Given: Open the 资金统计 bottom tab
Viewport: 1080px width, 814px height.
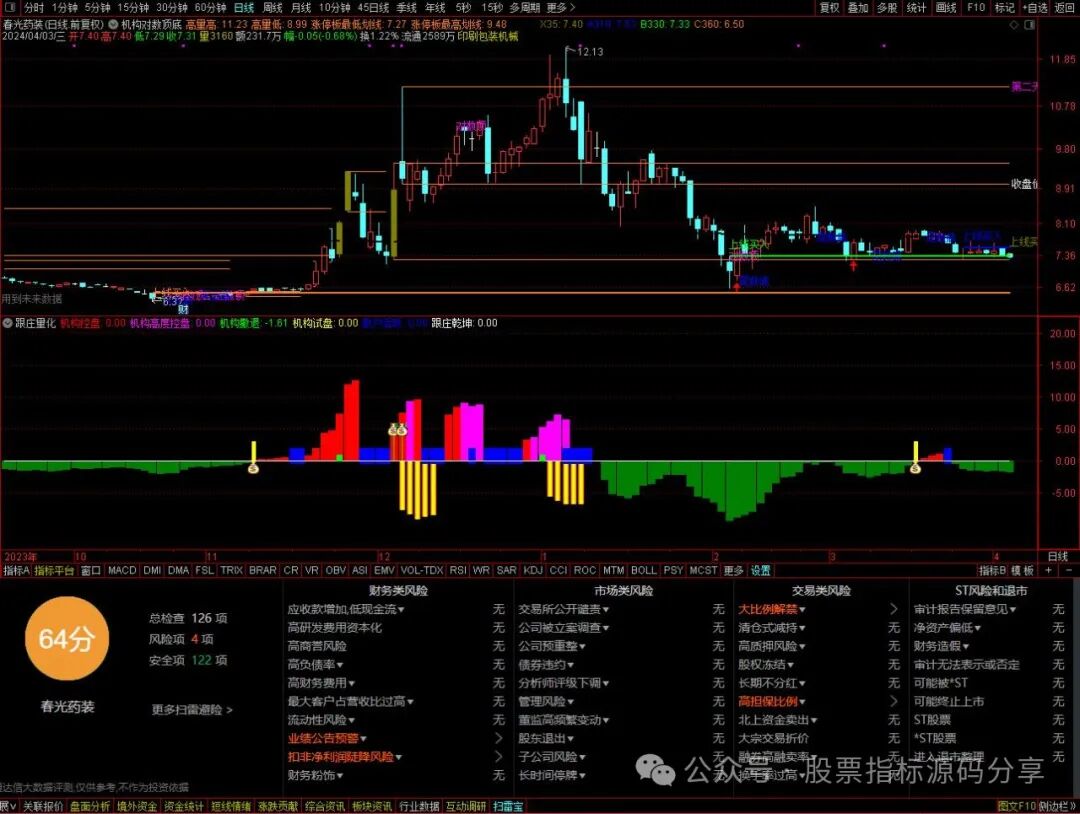Looking at the screenshot, I should click(184, 806).
